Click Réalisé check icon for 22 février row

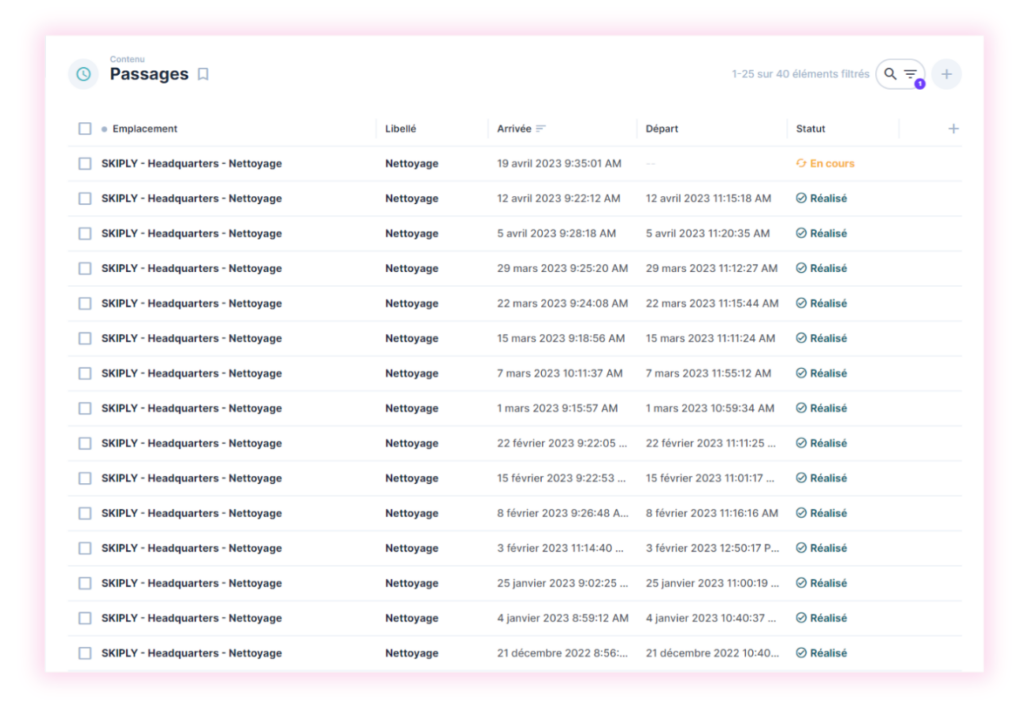pos(801,443)
